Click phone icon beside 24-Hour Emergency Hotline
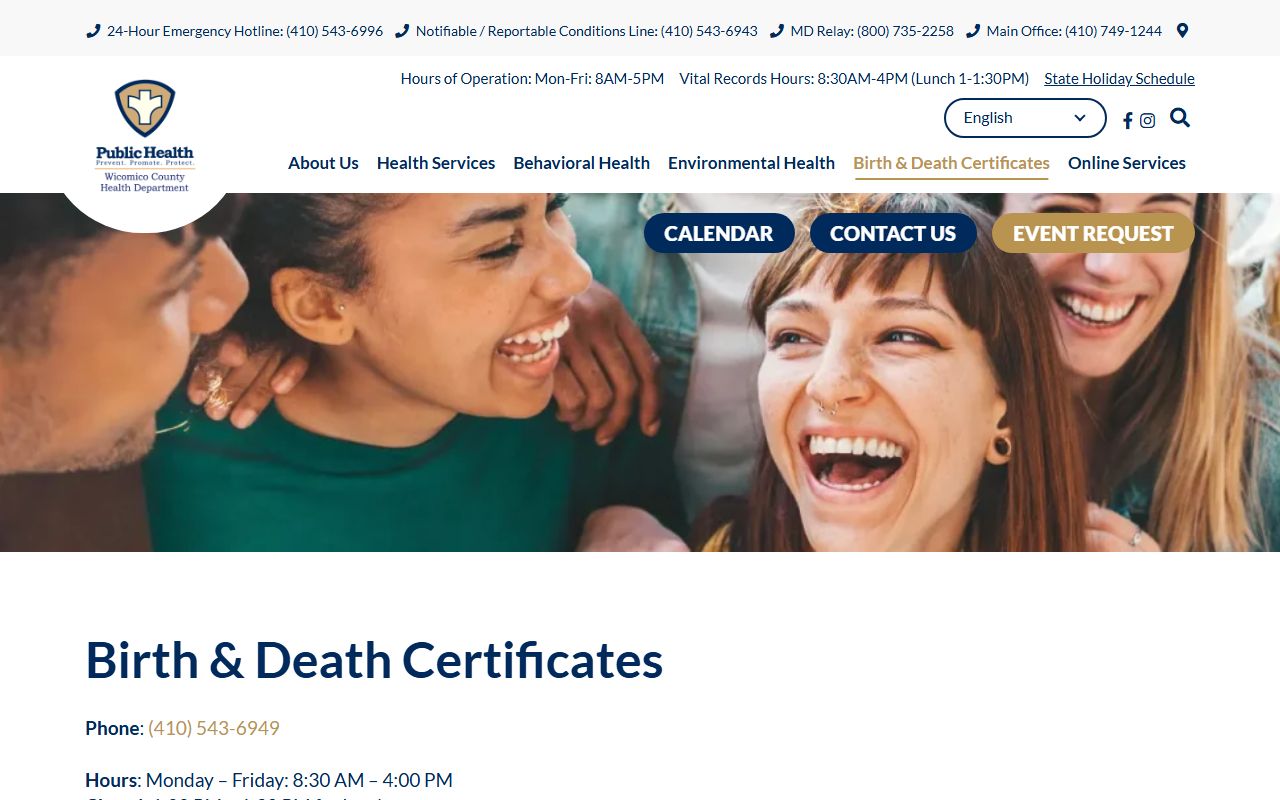Image resolution: width=1280 pixels, height=800 pixels. (x=93, y=31)
